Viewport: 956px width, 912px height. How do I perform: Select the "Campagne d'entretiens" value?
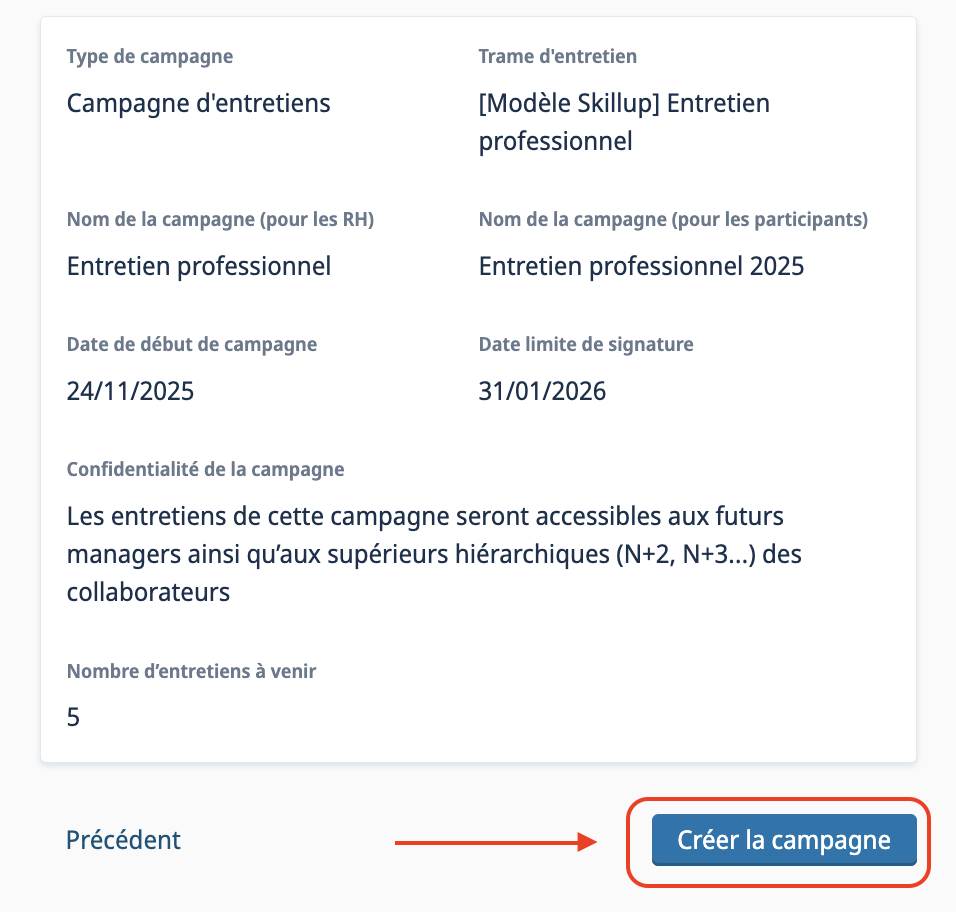198,103
